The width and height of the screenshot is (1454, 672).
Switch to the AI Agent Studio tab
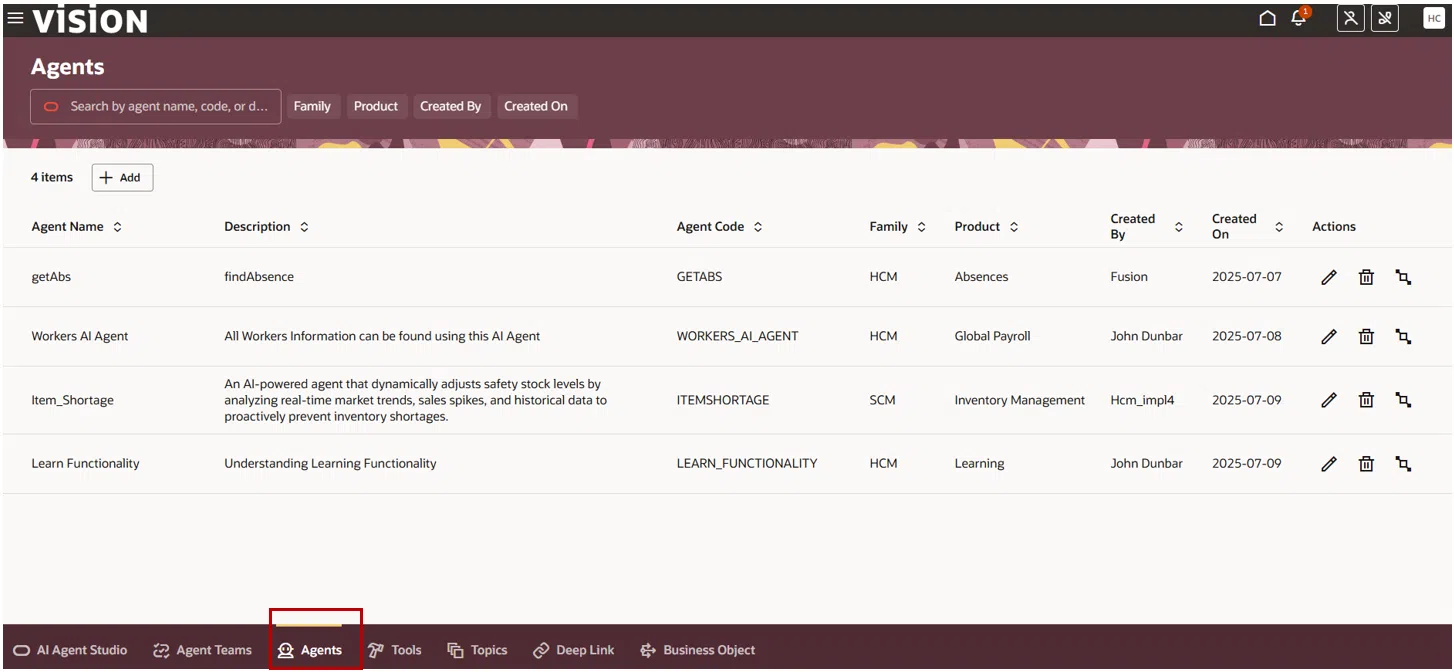pos(71,650)
